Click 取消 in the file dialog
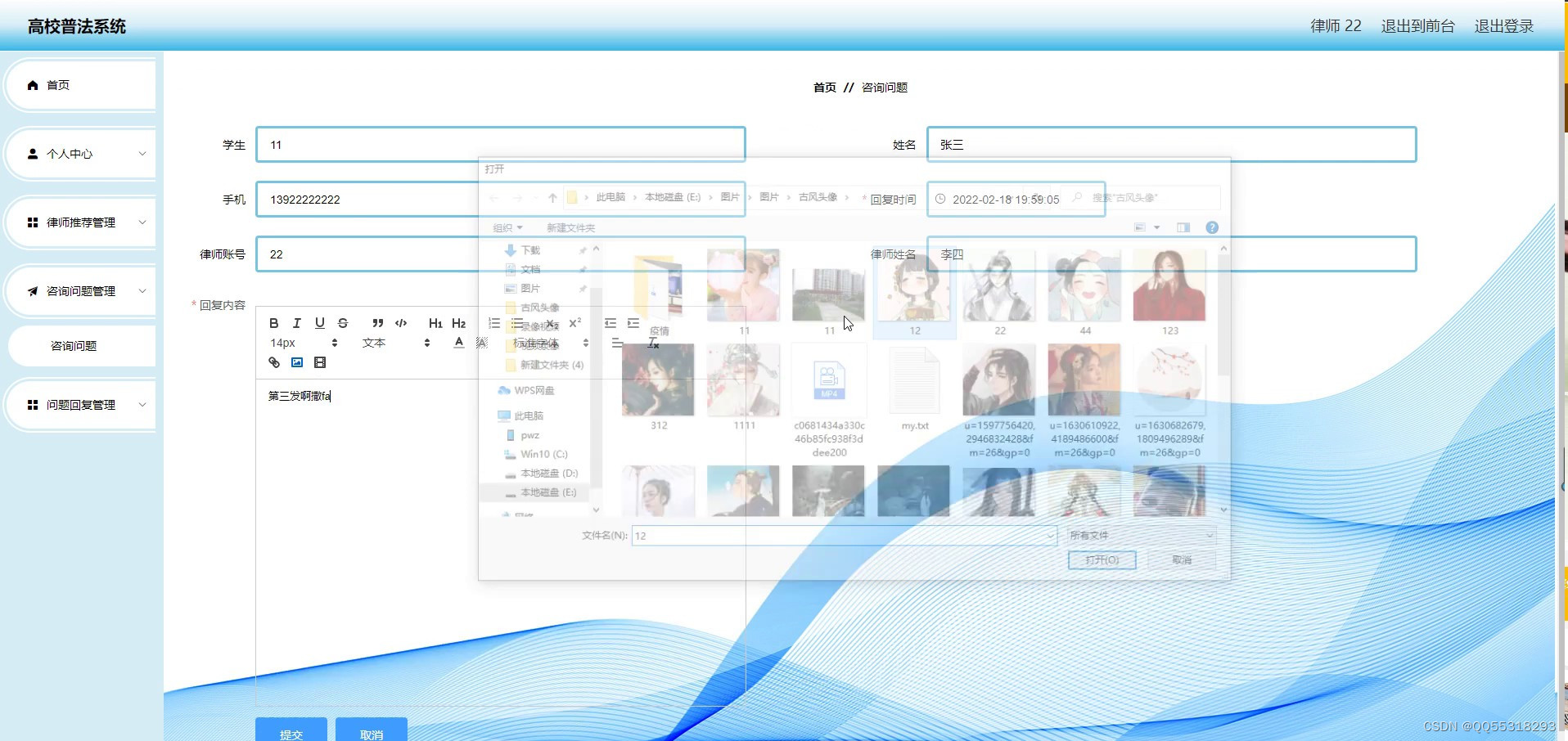 [1182, 560]
